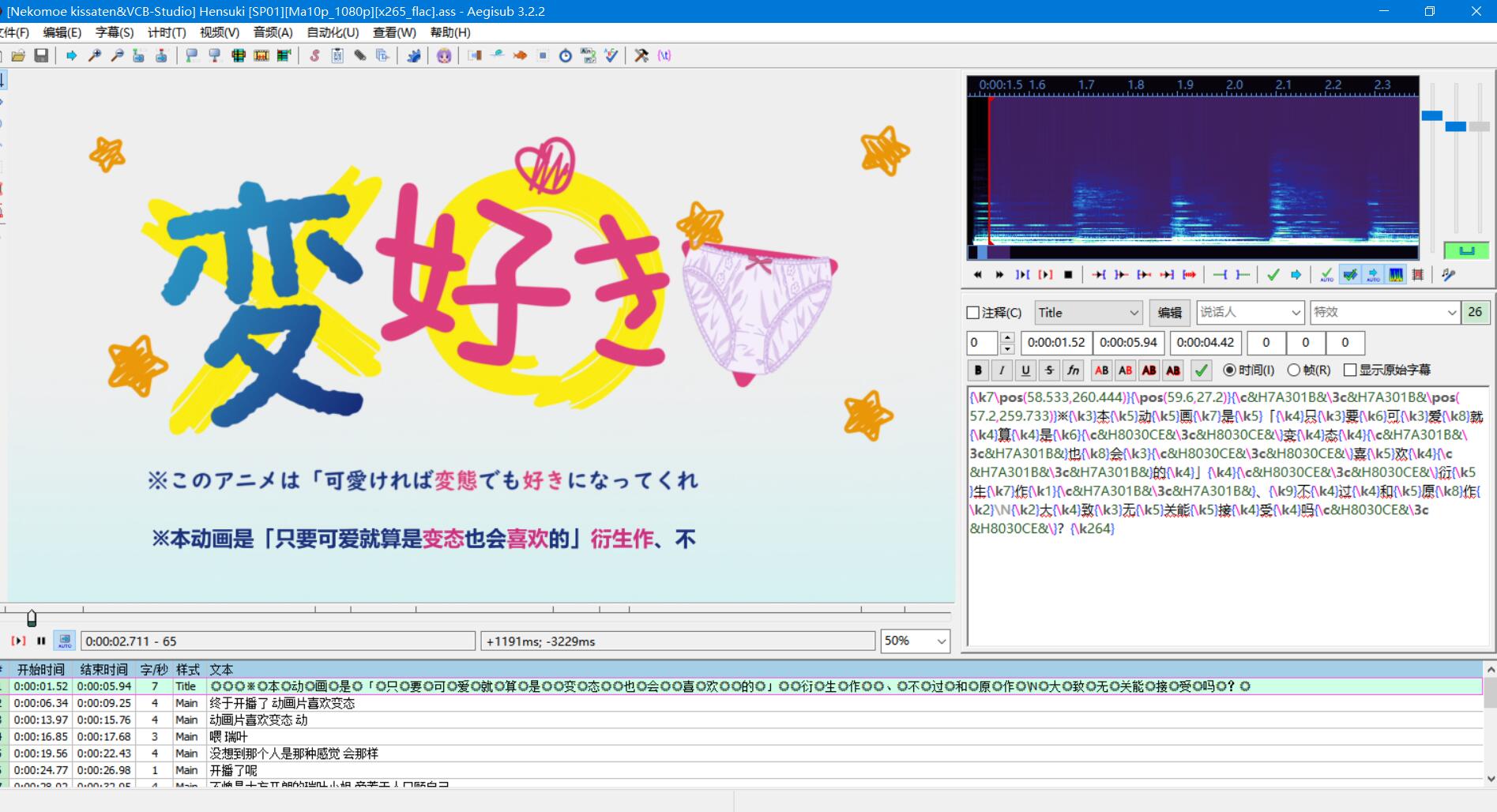Click the first AB primary color button
The image size is (1497, 812).
pyautogui.click(x=1101, y=370)
